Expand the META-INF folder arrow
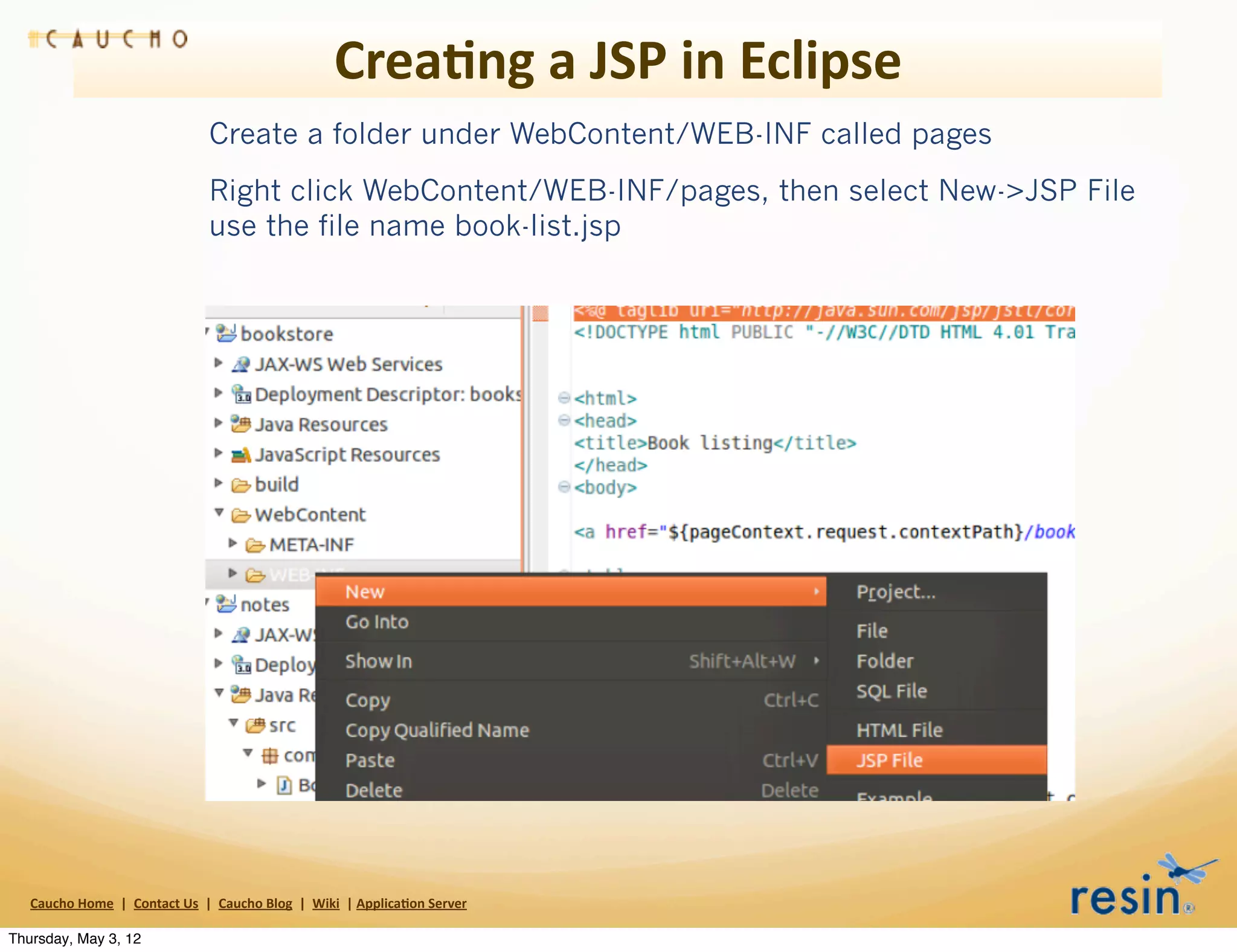 (x=233, y=543)
